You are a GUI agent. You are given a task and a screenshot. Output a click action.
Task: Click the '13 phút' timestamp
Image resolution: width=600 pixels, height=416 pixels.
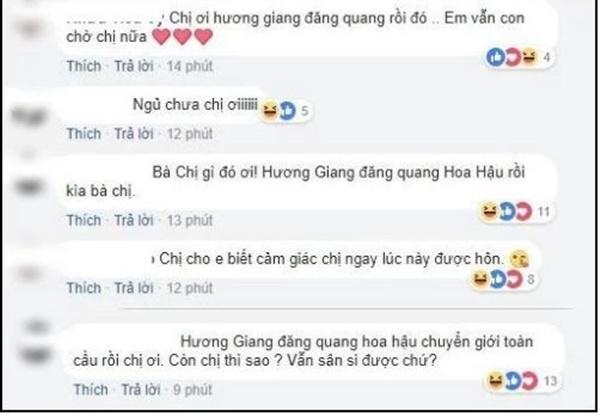point(190,220)
